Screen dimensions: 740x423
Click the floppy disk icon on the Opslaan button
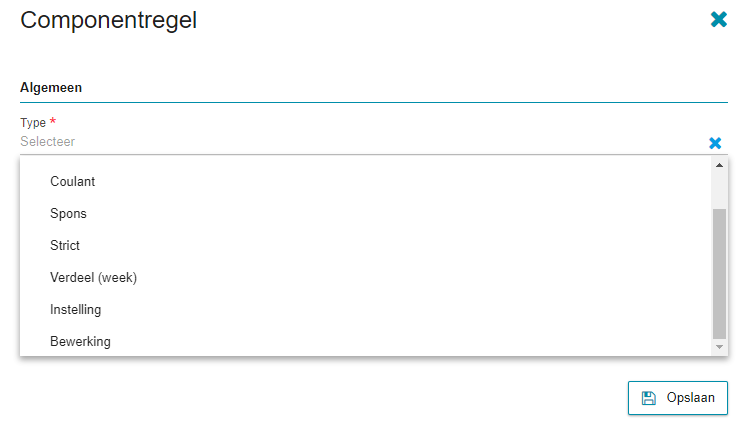(649, 398)
